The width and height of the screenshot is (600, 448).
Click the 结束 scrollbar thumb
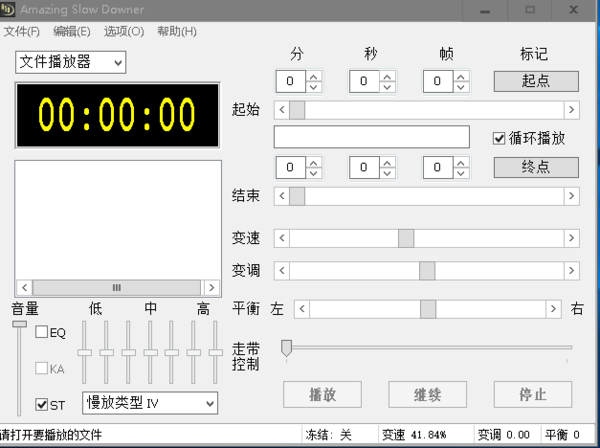point(297,196)
